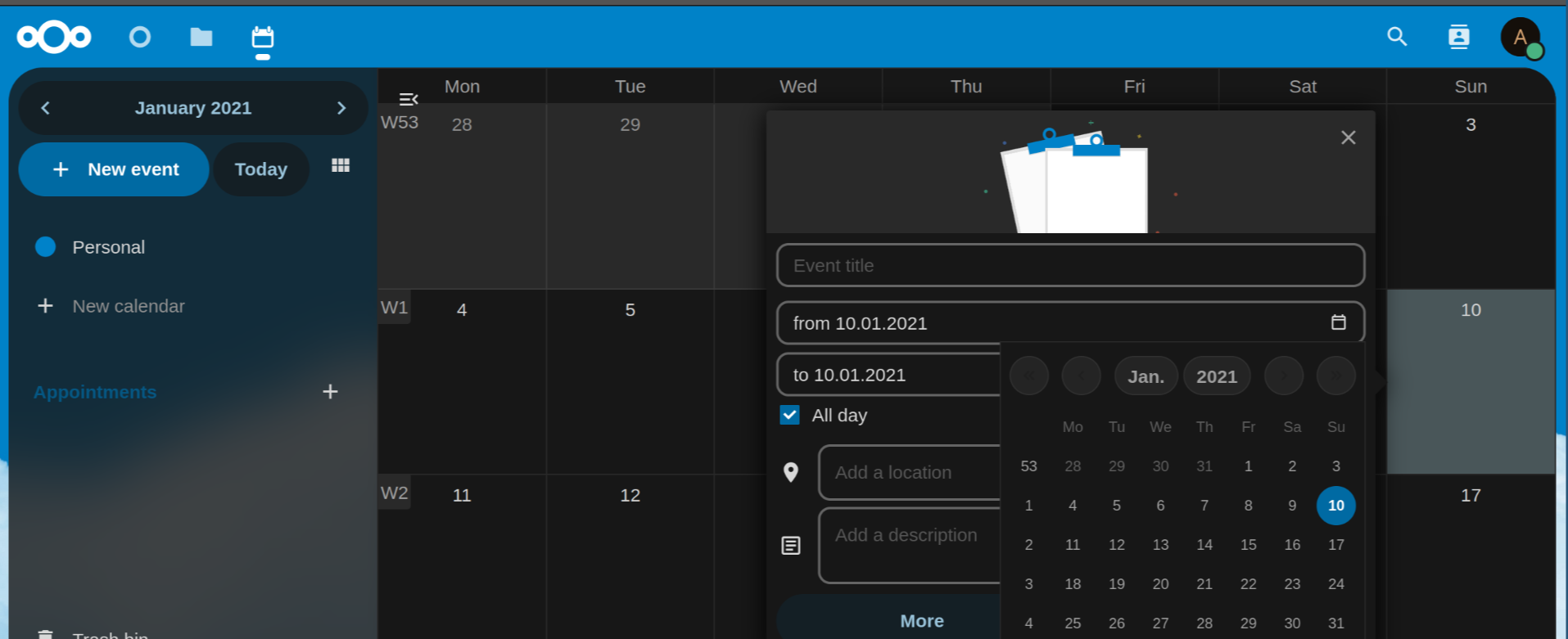Click Sunday 3 cell in calendar grid
This screenshot has width=1568, height=639.
click(x=1471, y=196)
